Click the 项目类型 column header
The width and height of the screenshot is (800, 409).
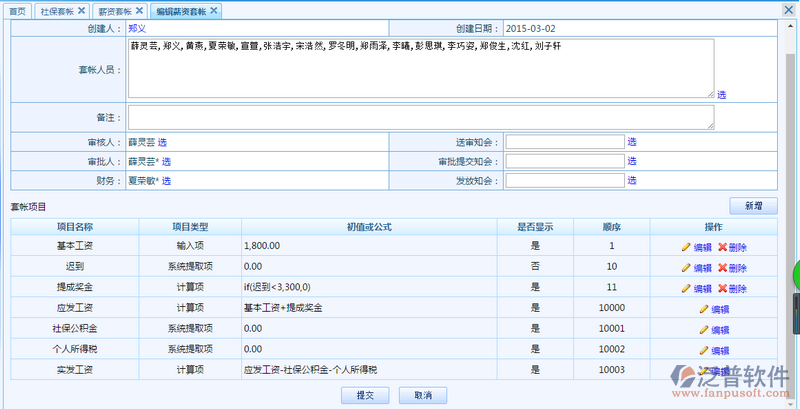click(190, 227)
